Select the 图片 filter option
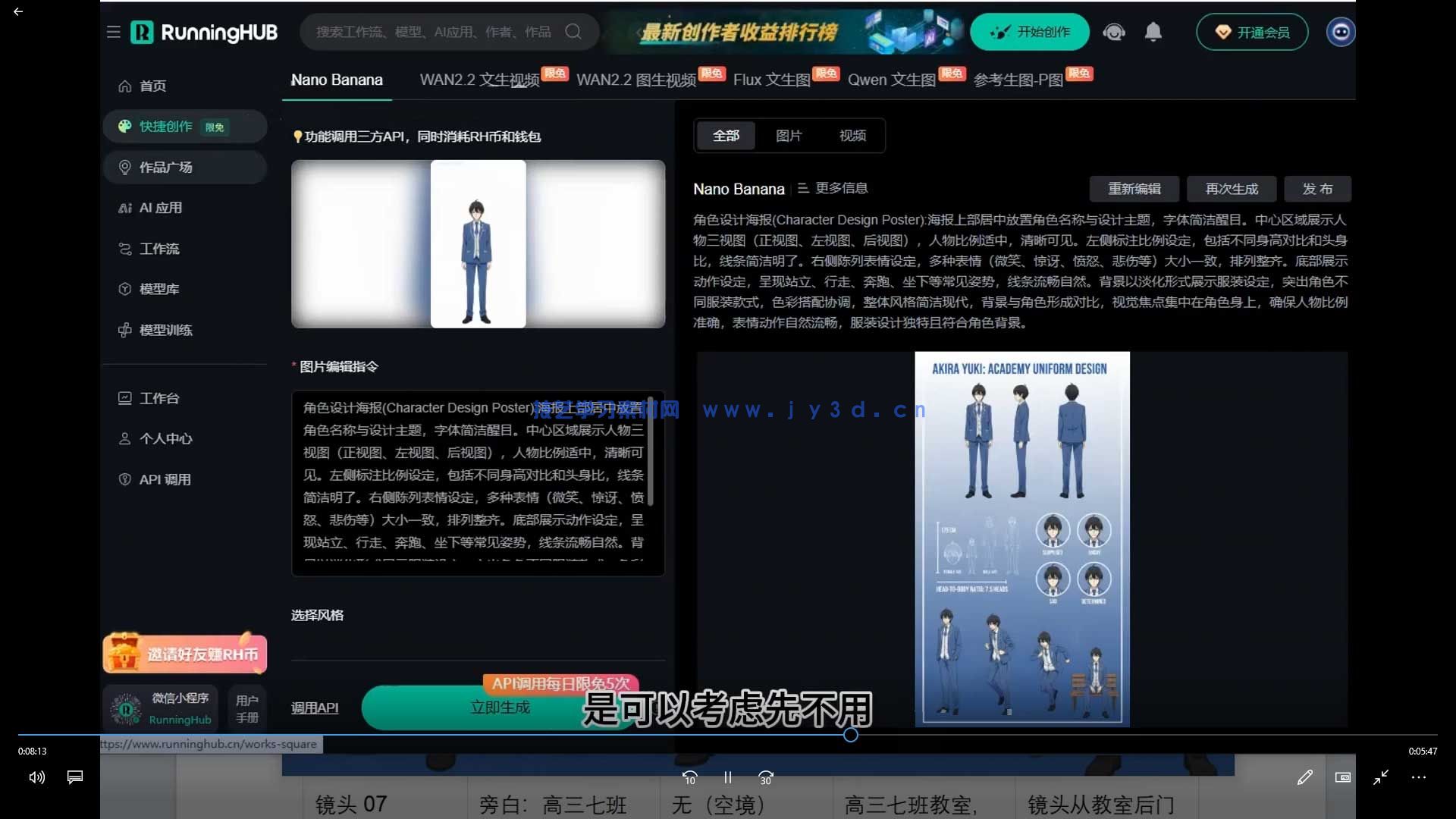Image resolution: width=1456 pixels, height=819 pixels. [789, 135]
